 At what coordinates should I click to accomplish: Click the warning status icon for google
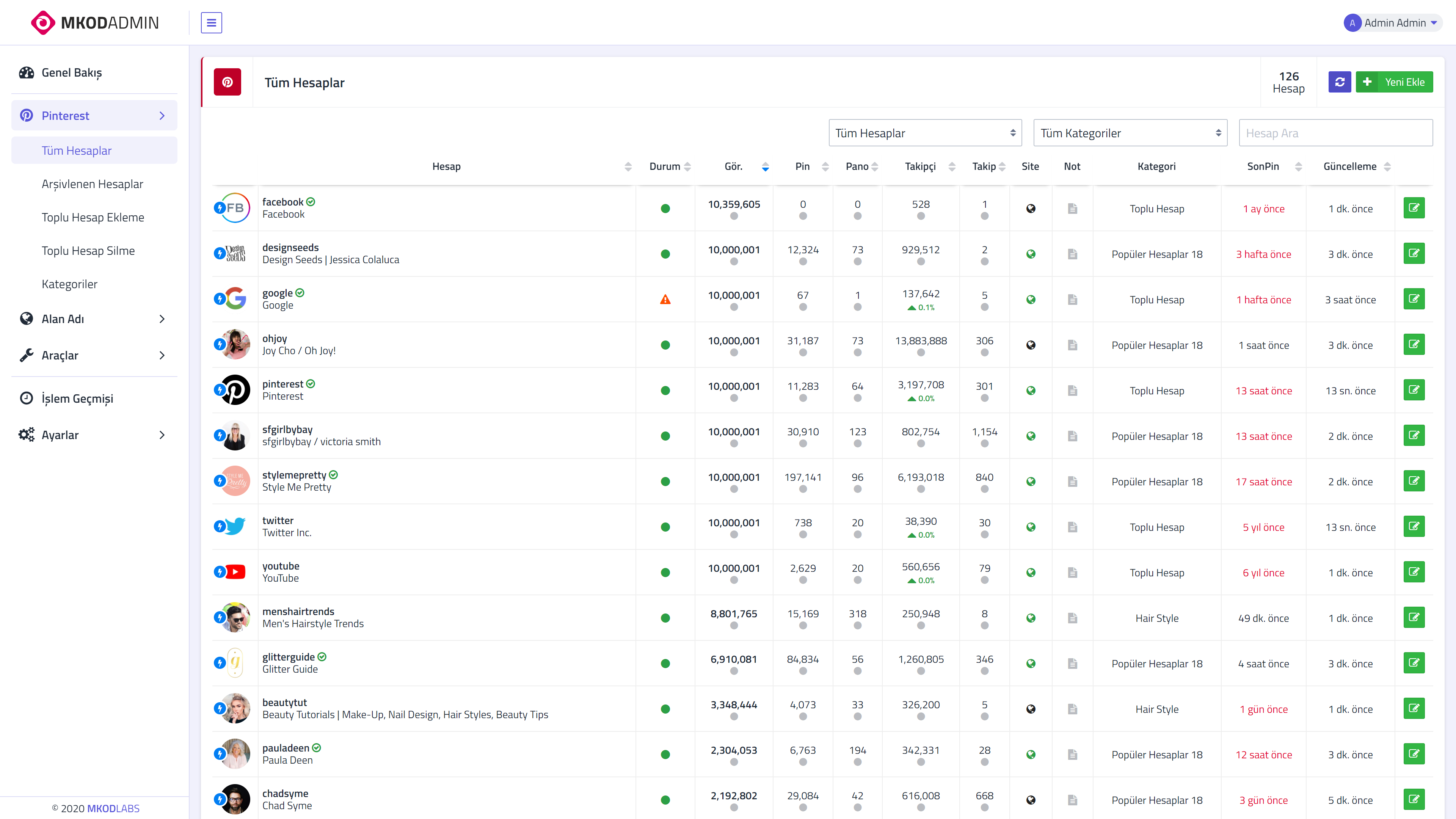pos(665,300)
